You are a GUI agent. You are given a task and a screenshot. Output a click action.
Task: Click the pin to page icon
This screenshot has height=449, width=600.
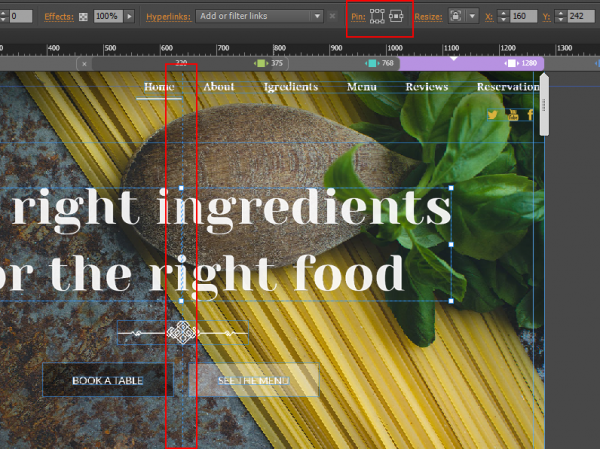pos(397,17)
